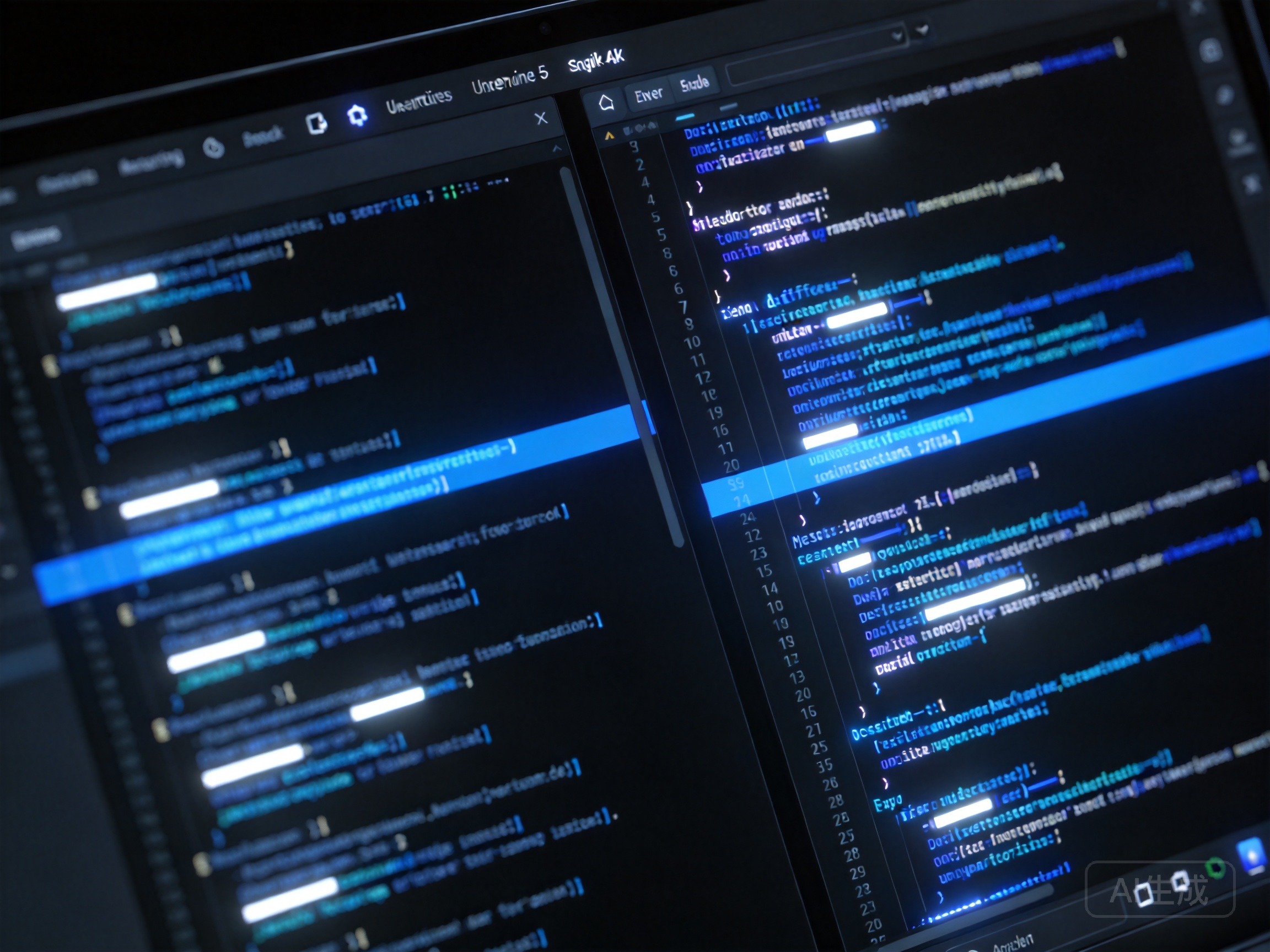
Task: Click the yellow warning triangle icon
Action: tap(610, 136)
